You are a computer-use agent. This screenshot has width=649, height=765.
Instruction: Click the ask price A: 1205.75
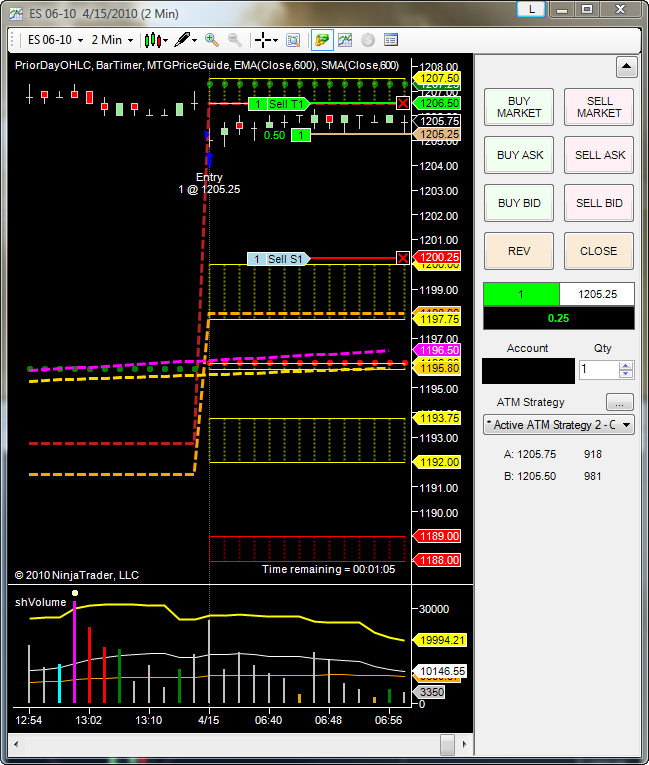click(530, 454)
